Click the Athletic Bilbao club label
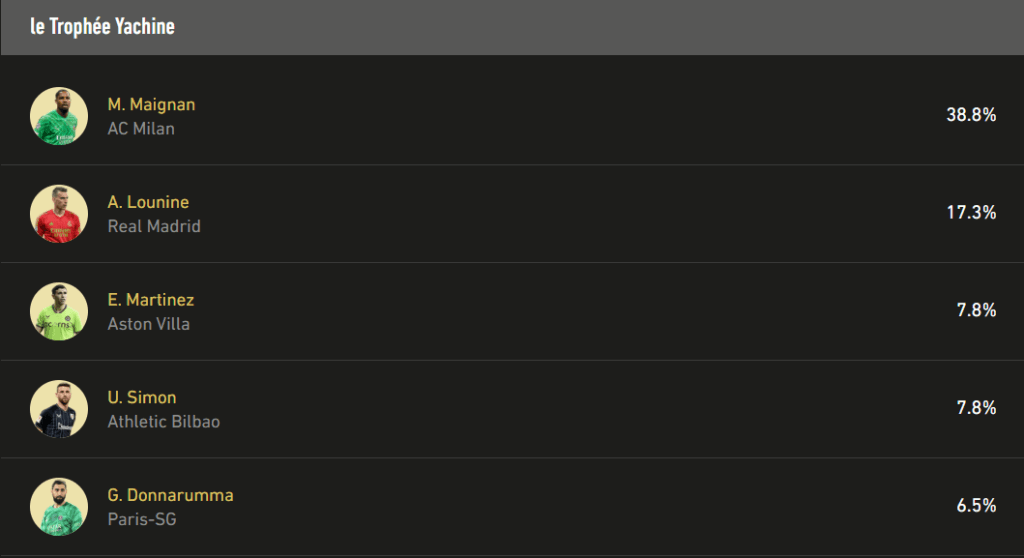The height and width of the screenshot is (558, 1024). tap(163, 422)
